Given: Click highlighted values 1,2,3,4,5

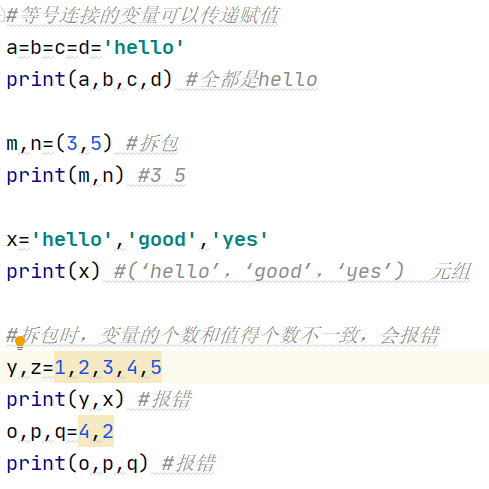Looking at the screenshot, I should click(x=108, y=367).
